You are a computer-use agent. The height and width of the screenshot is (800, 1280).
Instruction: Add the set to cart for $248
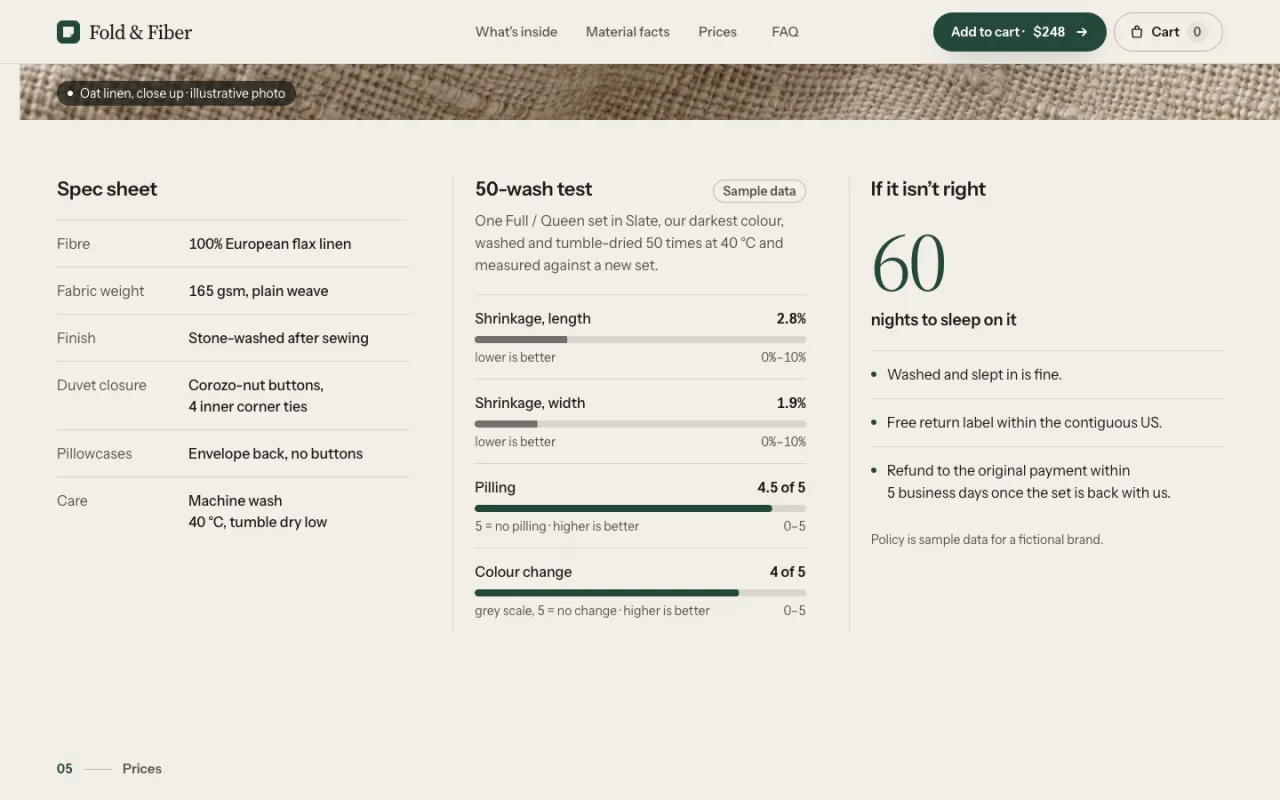pos(1020,32)
